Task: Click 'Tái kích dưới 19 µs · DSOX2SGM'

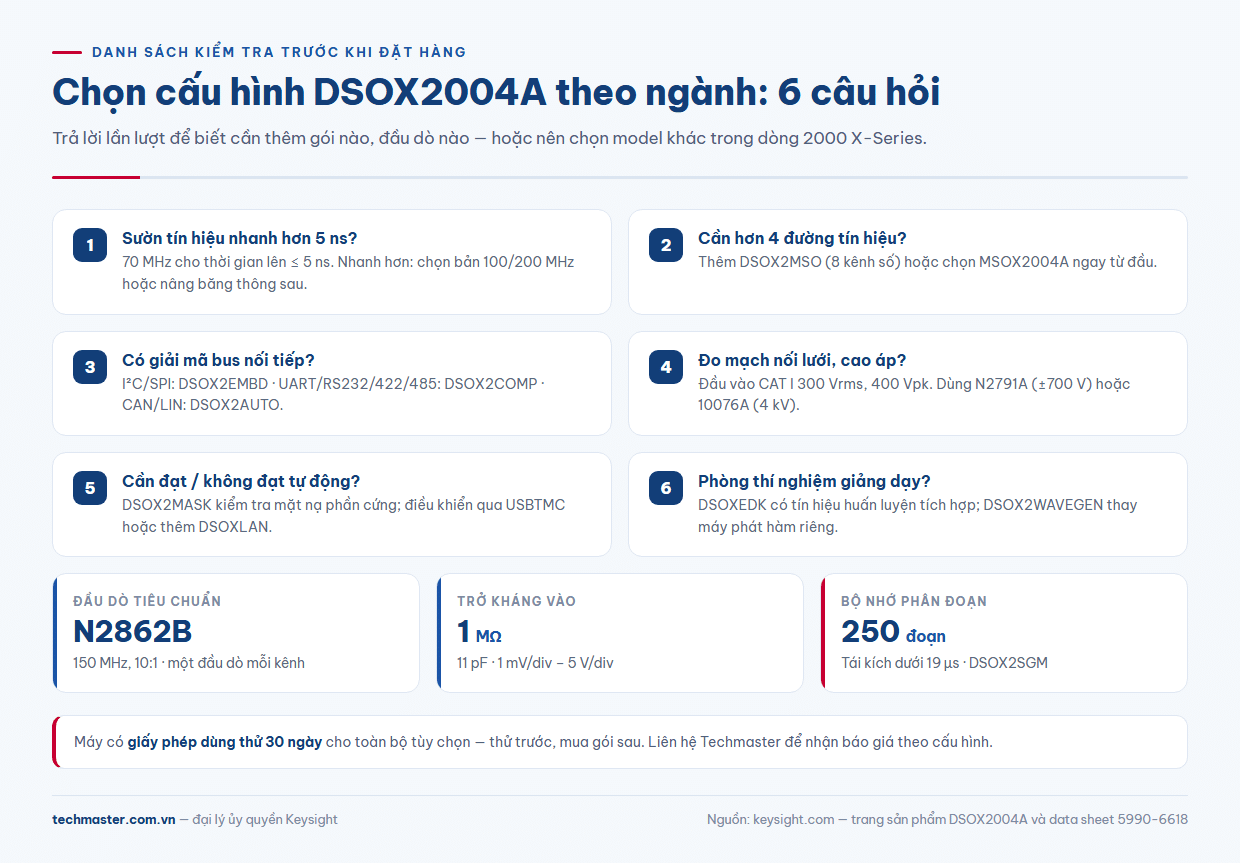Action: point(944,662)
